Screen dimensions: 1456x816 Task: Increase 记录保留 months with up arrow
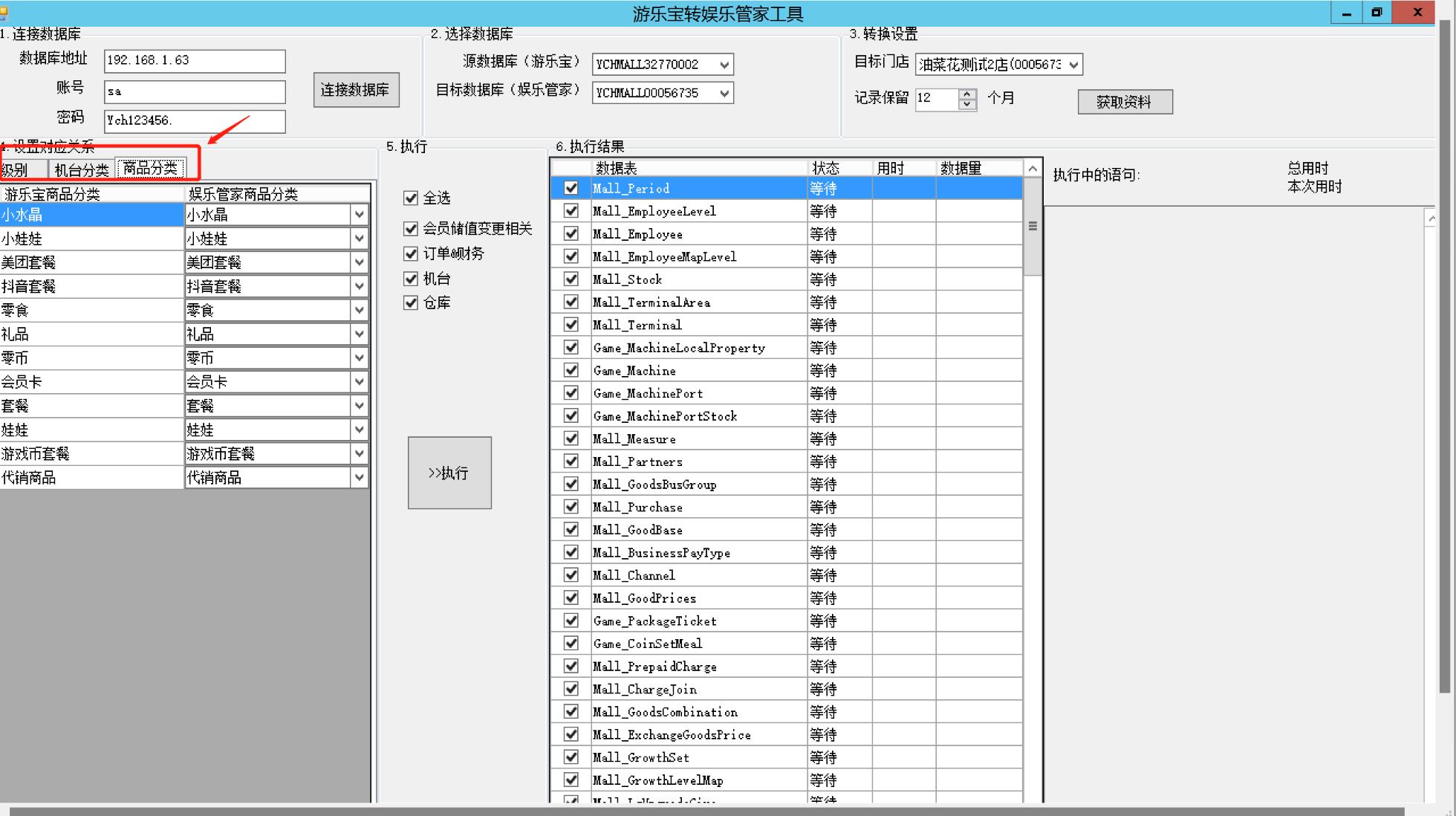(x=967, y=94)
